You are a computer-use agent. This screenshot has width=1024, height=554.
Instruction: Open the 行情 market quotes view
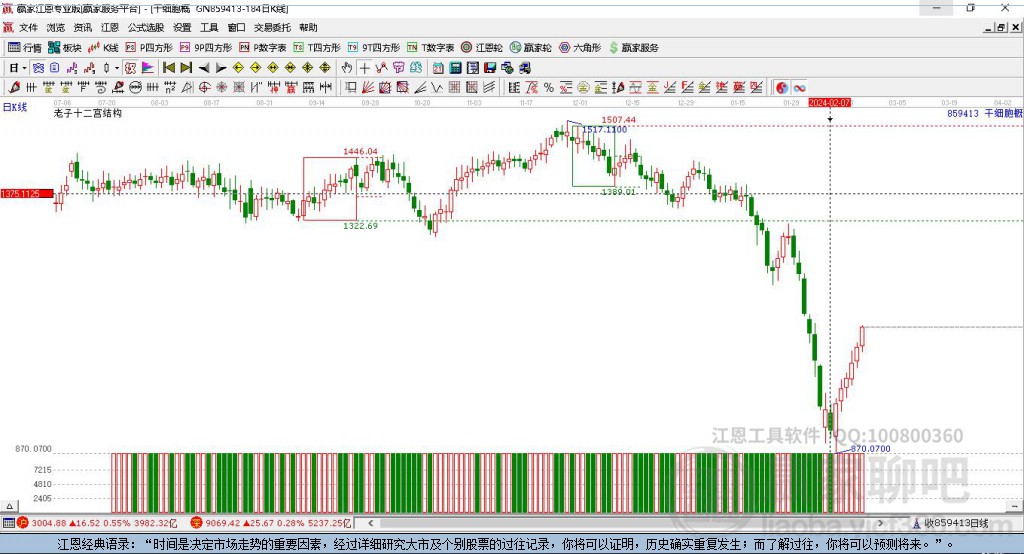25,48
